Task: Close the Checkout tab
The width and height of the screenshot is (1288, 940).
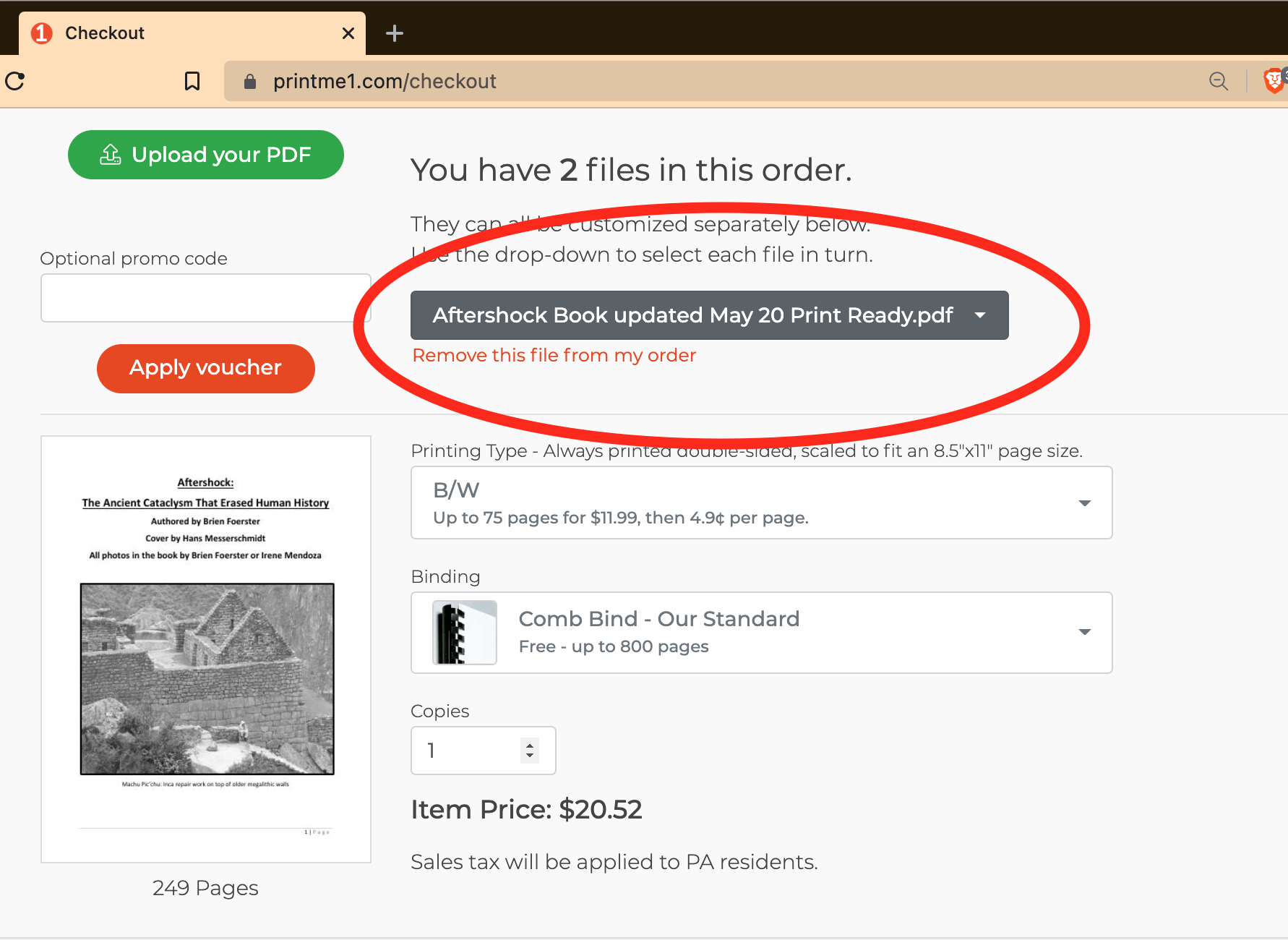Action: coord(348,33)
